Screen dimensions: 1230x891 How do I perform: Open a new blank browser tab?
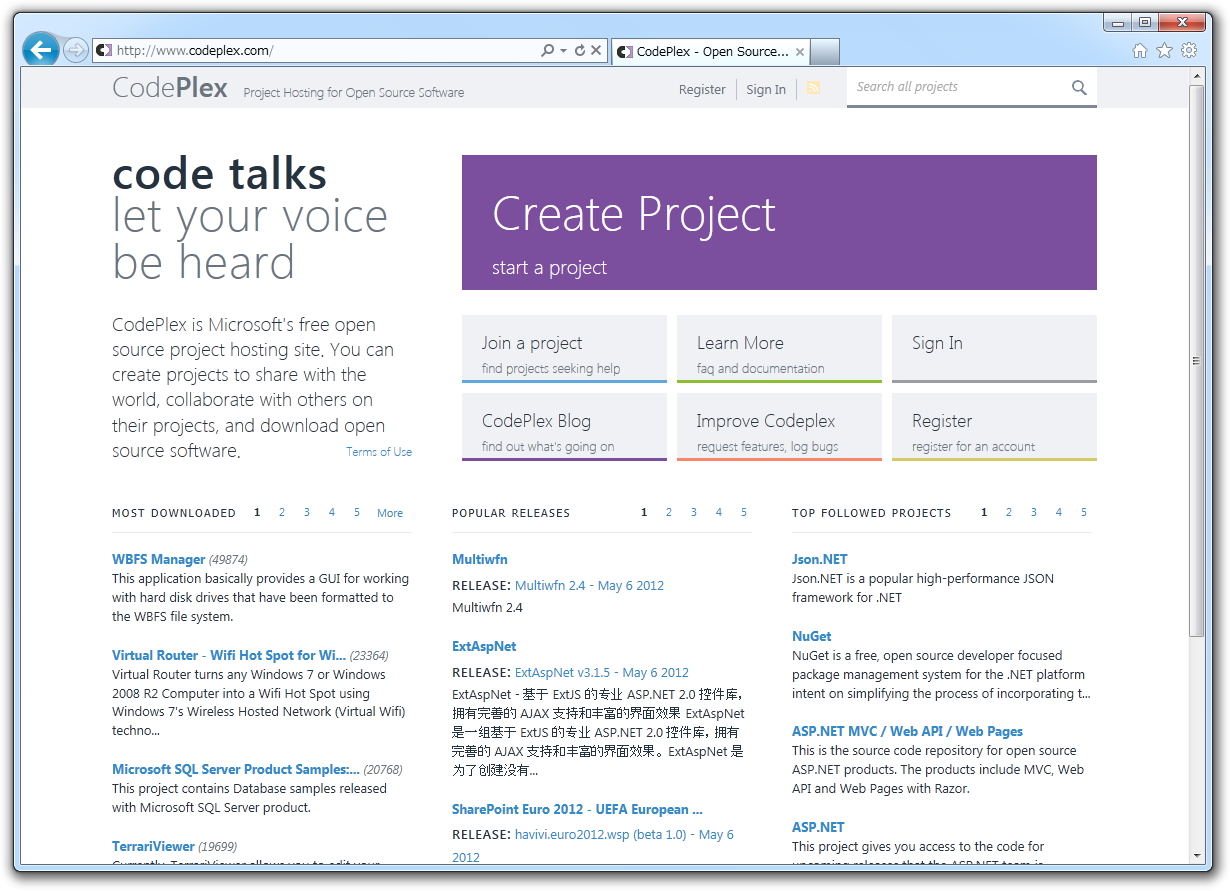click(x=825, y=51)
